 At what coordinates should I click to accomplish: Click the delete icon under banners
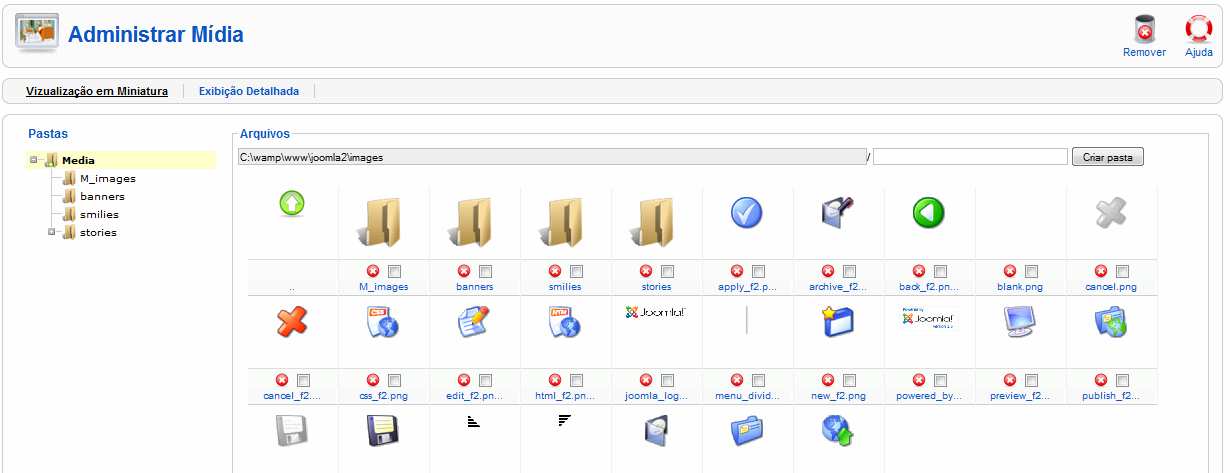pos(464,271)
